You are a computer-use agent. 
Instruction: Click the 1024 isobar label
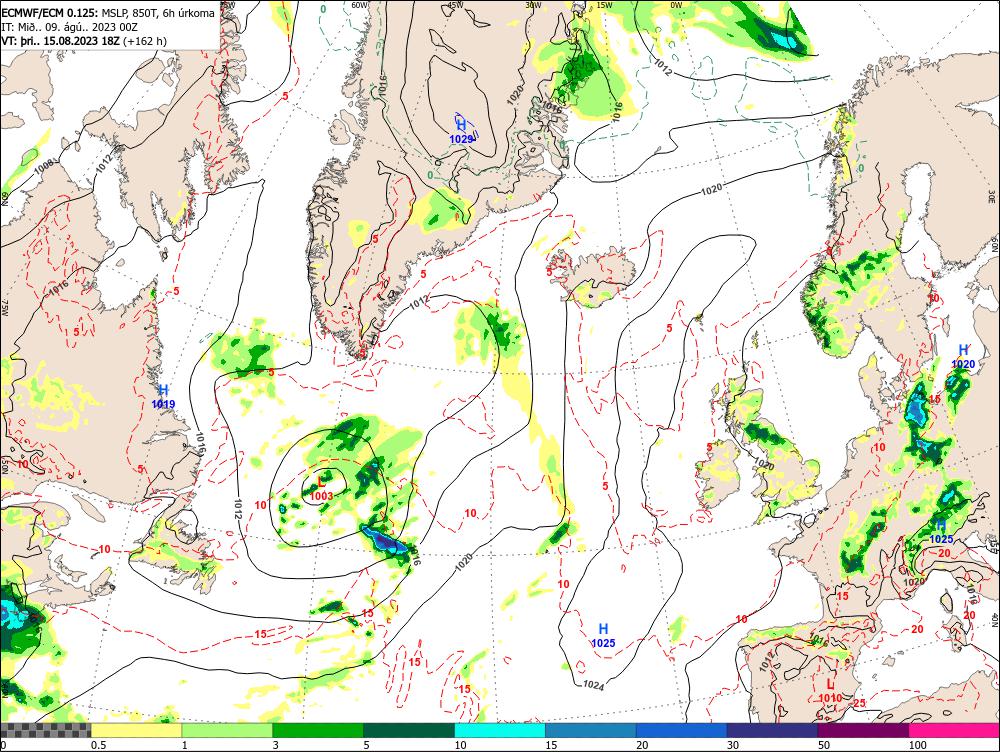tap(593, 685)
